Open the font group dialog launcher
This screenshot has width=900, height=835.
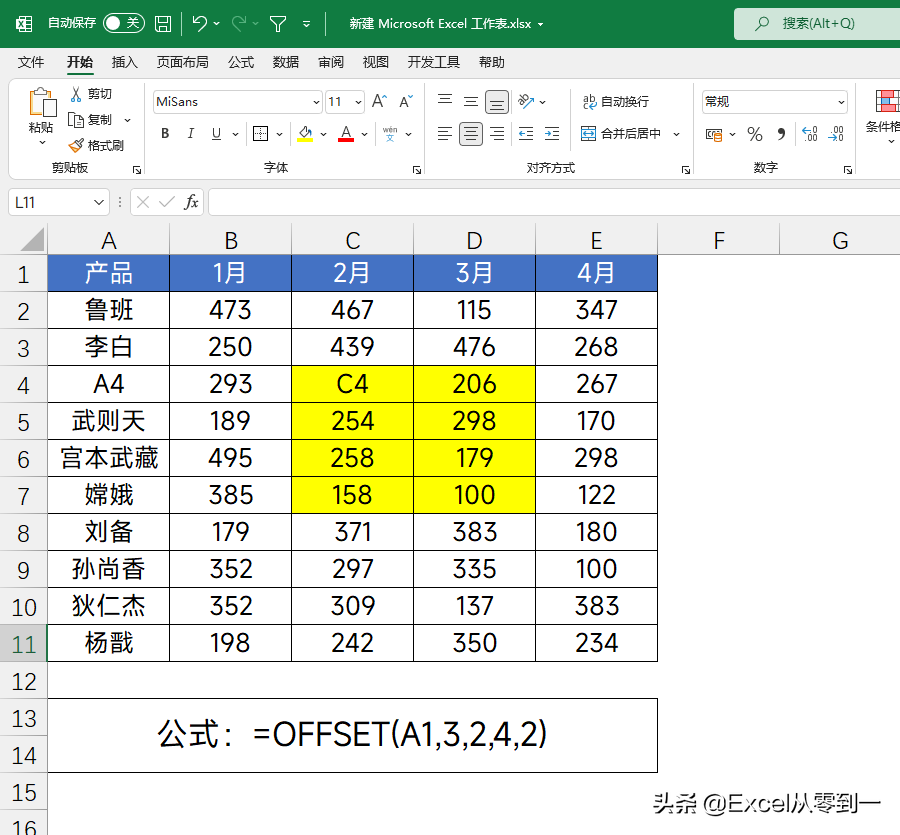[x=417, y=170]
